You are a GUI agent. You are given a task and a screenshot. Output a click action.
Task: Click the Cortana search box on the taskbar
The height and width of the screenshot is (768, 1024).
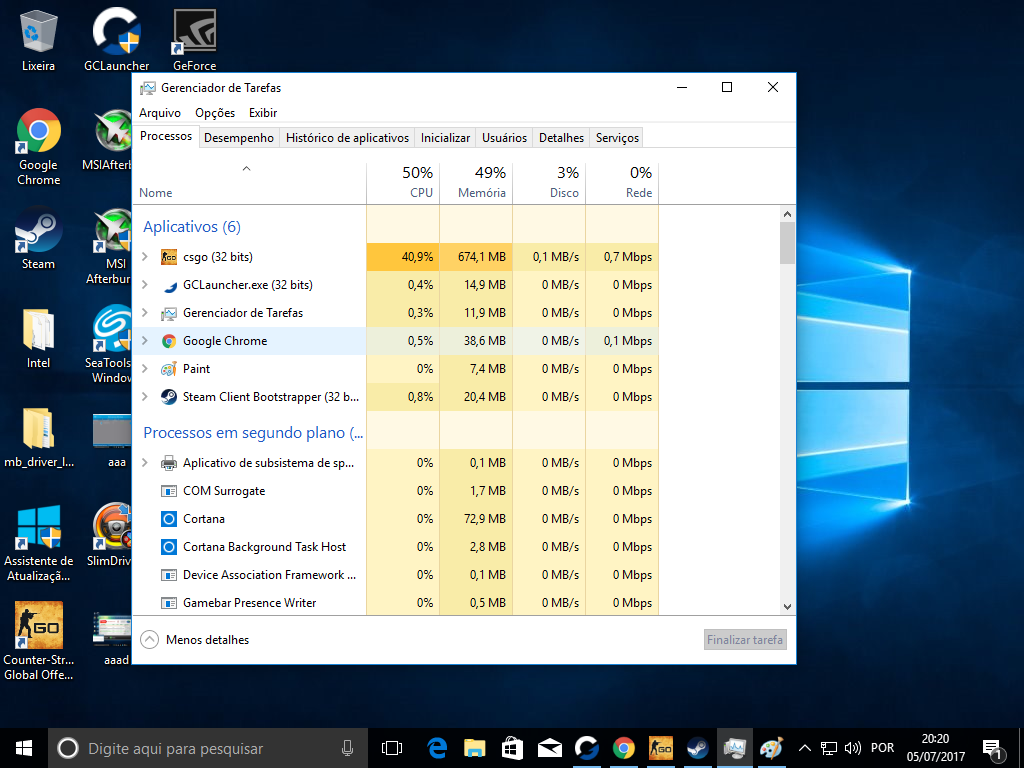point(206,748)
